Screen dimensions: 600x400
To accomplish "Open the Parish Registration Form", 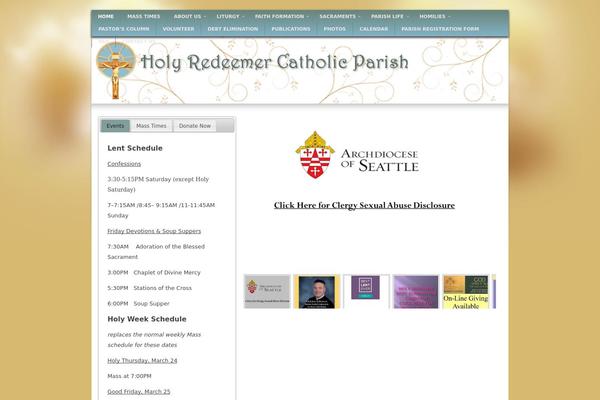I will point(440,29).
